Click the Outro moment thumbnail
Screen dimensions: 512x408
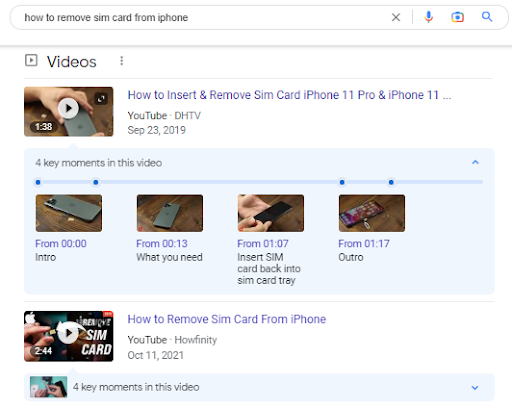click(x=372, y=213)
